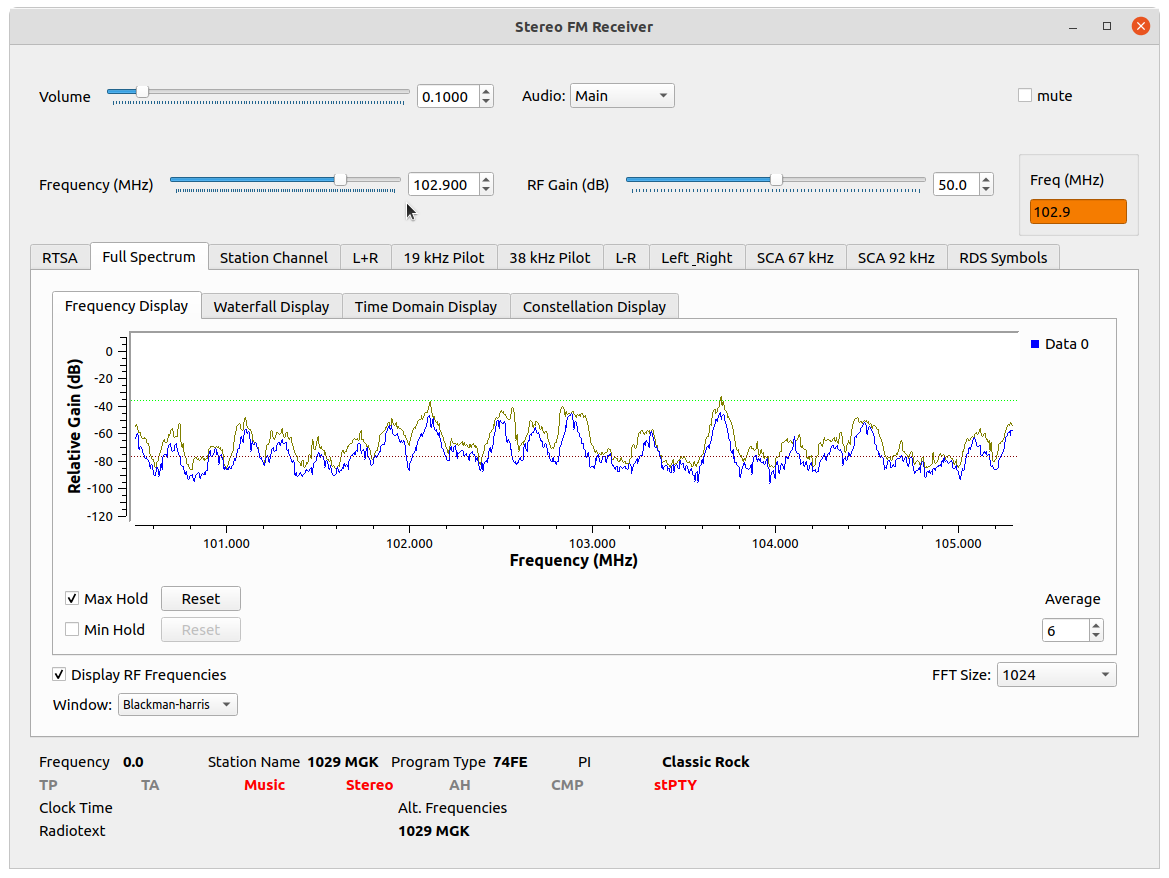The height and width of the screenshot is (878, 1169).
Task: Click the blue Data 0 legend marker
Action: pyautogui.click(x=1035, y=344)
